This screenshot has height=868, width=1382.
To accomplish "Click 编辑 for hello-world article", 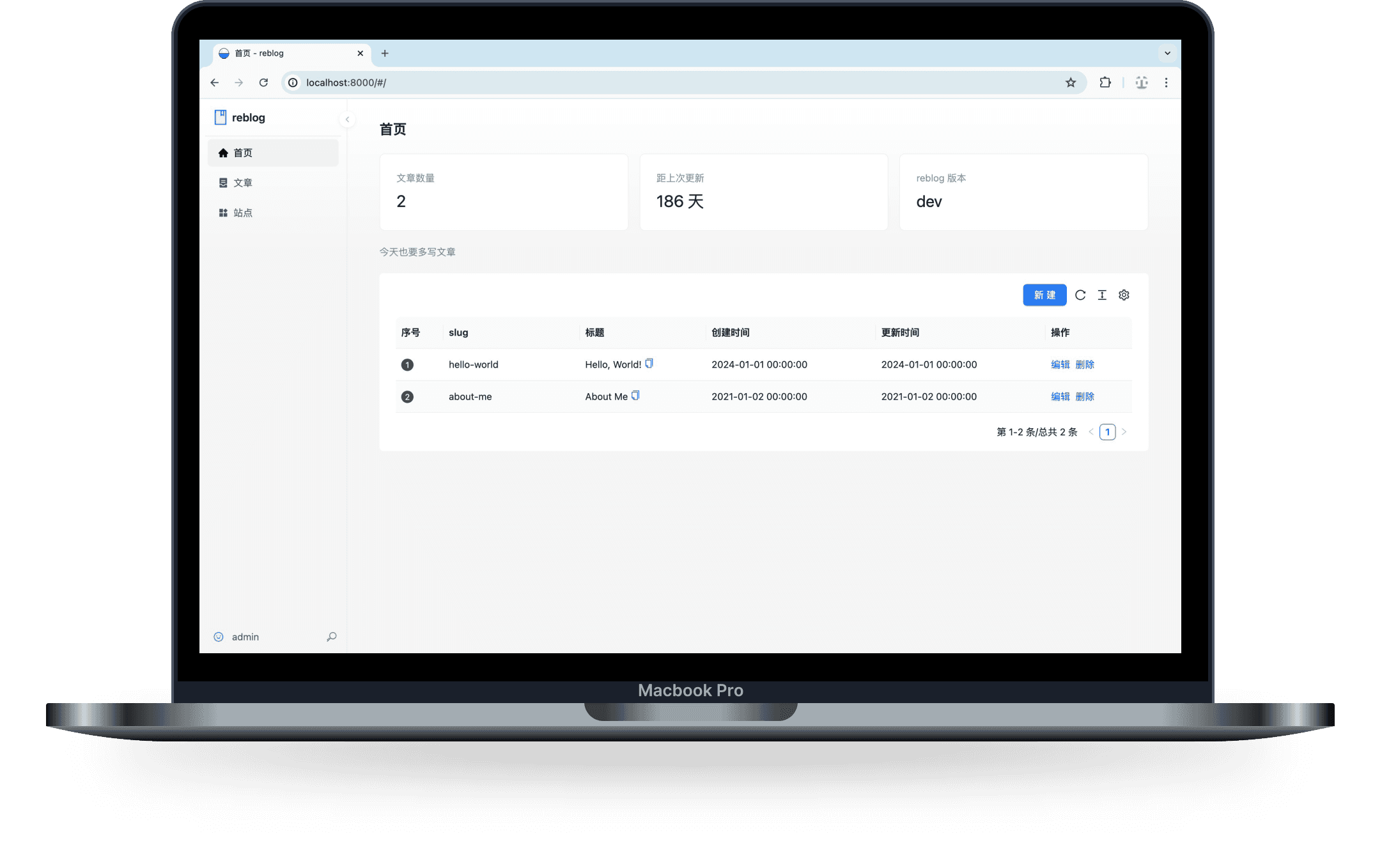I will pyautogui.click(x=1058, y=364).
